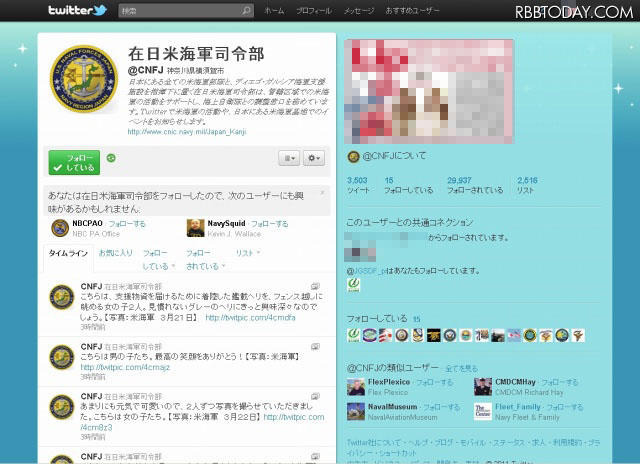View 15 フォローしている count
Screen dimensions: 640x464
click(408, 185)
